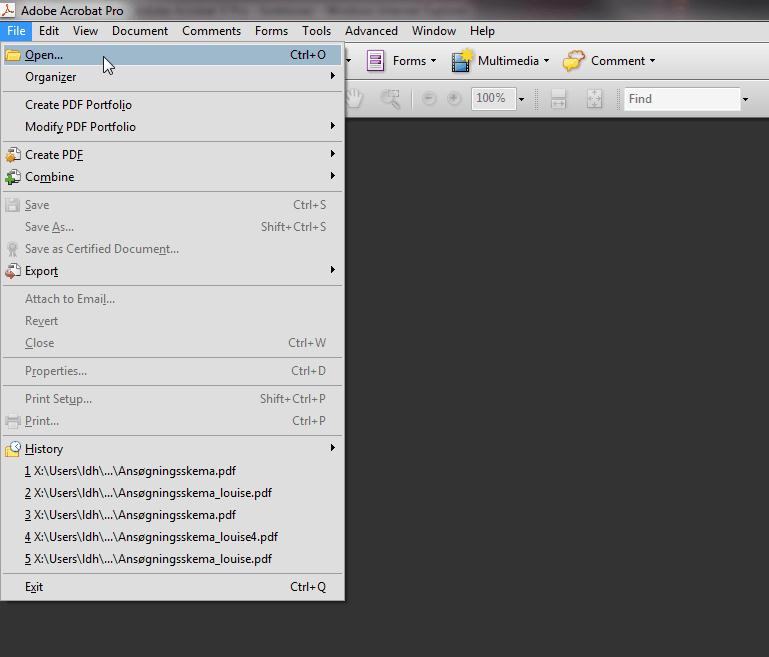This screenshot has height=657, width=769.
Task: Open the zoom percentage dropdown arrow
Action: 521,99
